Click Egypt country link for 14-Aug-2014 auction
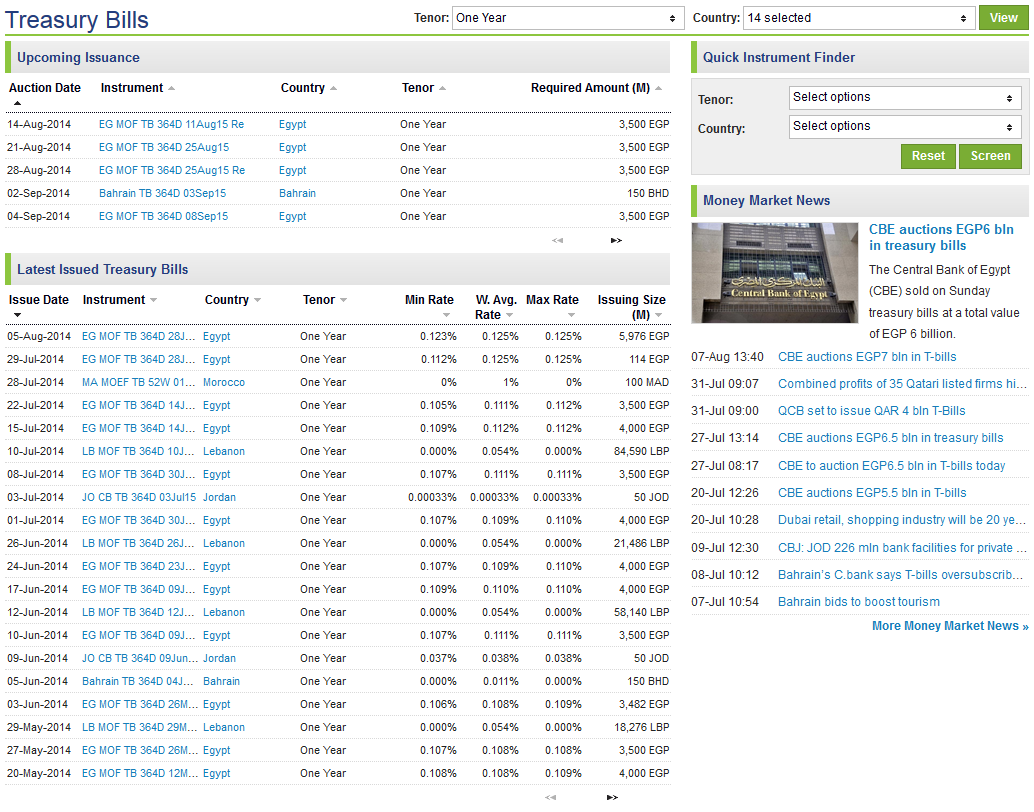The height and width of the screenshot is (812, 1034). [x=293, y=125]
